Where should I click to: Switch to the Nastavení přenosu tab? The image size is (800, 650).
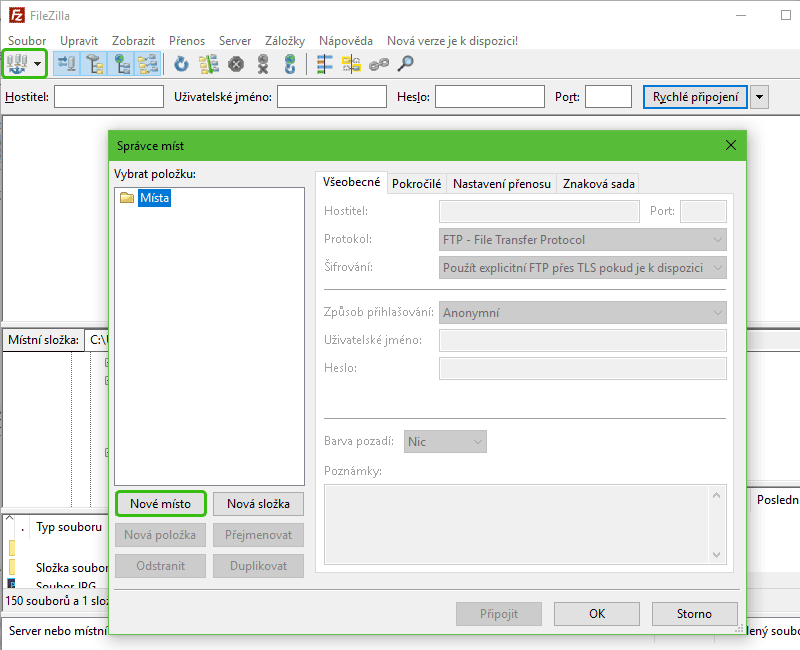[x=502, y=184]
